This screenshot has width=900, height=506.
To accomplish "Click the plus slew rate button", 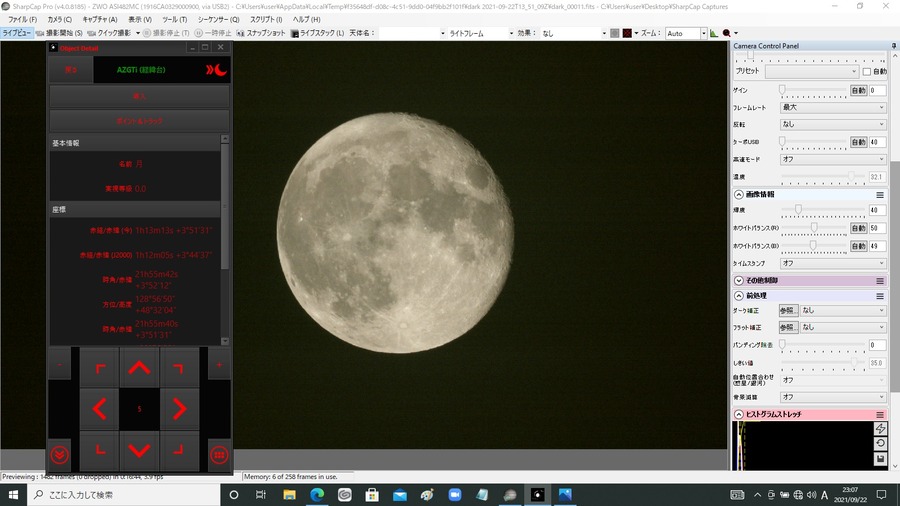I will pos(219,364).
